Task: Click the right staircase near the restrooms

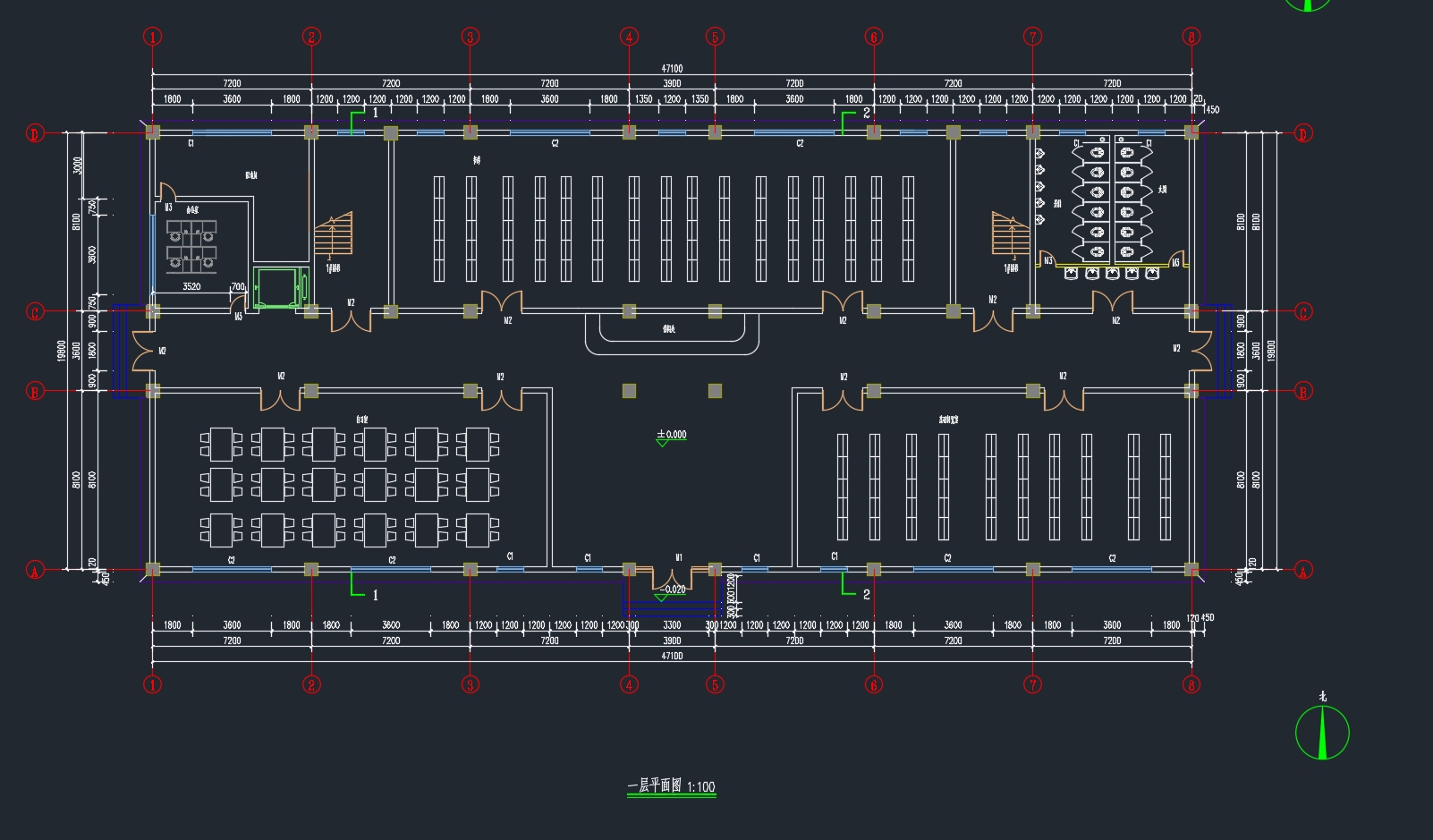Action: point(1011,234)
